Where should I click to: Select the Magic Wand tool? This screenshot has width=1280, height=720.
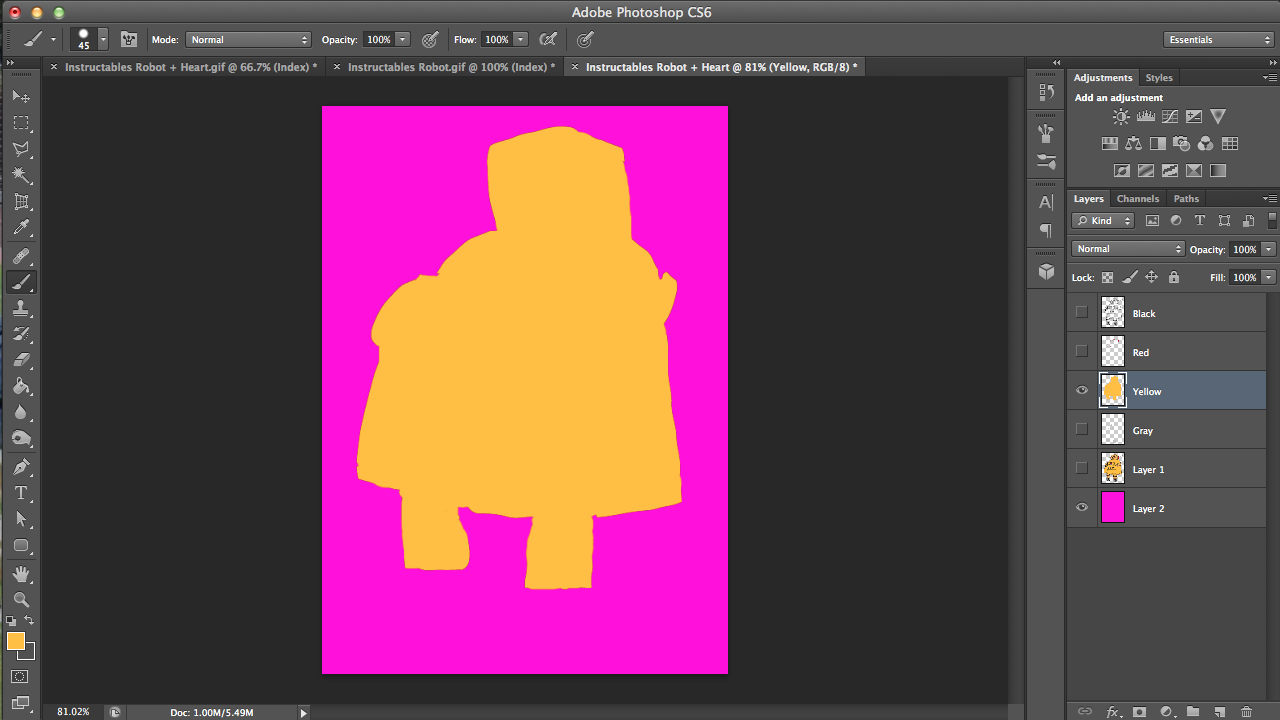[21, 175]
